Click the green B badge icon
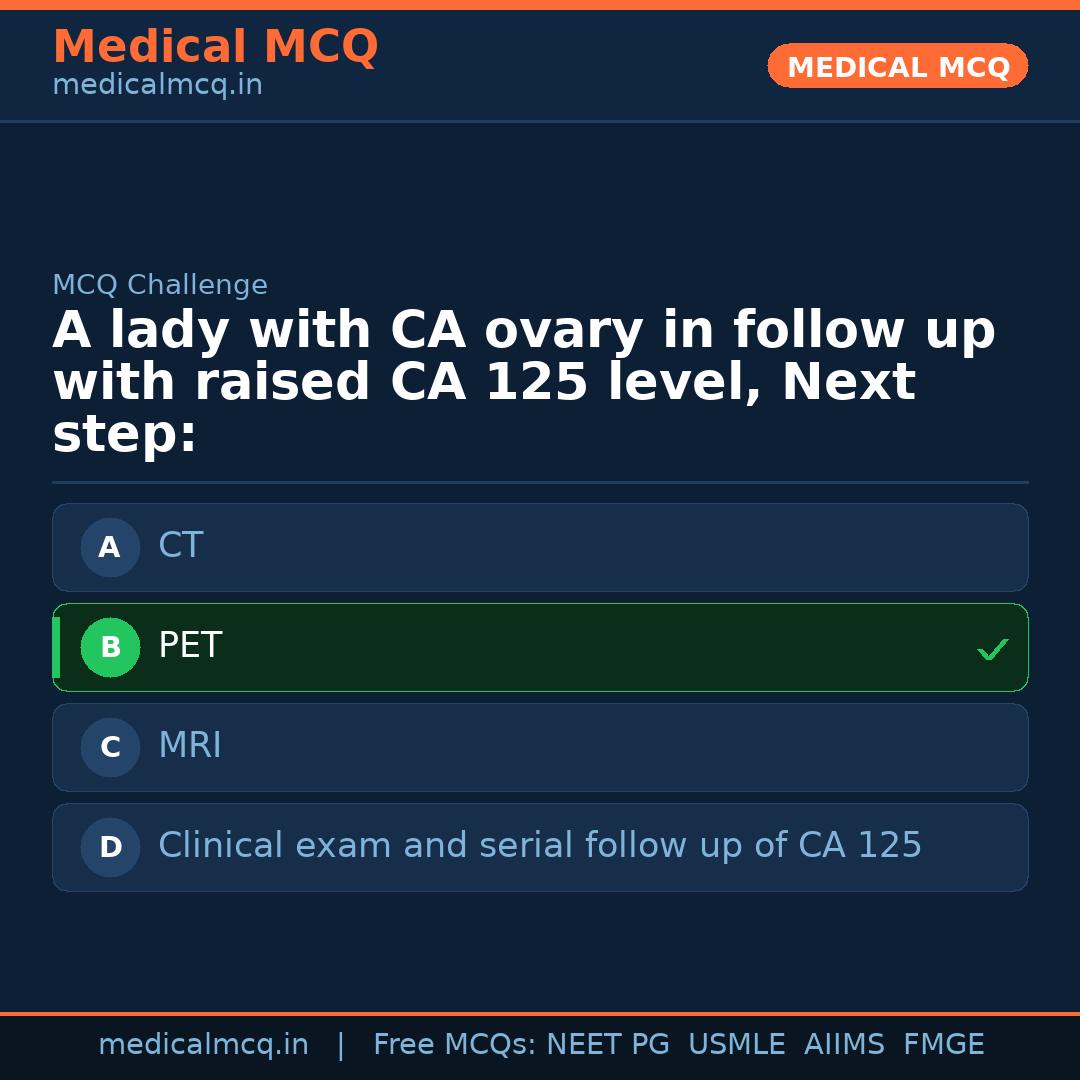 click(x=110, y=647)
